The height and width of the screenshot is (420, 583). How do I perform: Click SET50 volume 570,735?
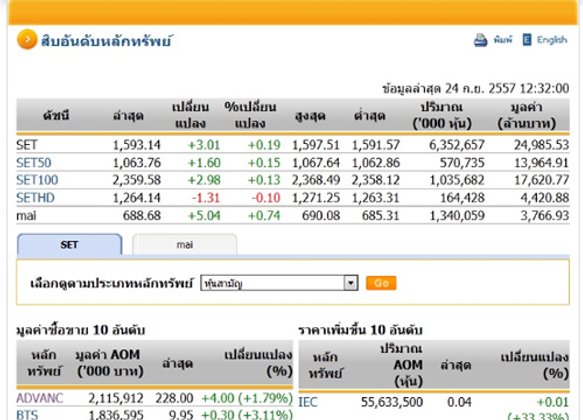pos(462,162)
